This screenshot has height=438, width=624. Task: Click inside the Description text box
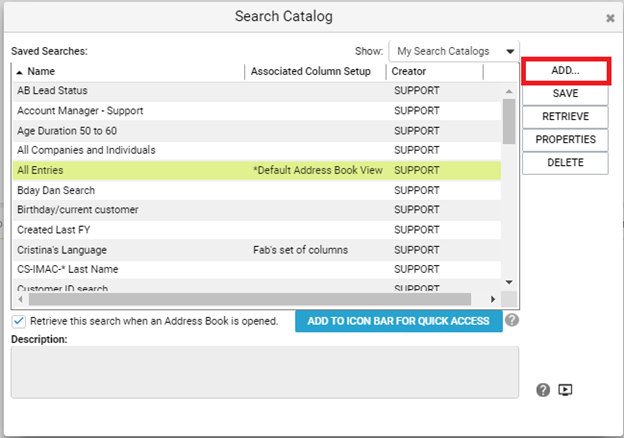pos(265,372)
